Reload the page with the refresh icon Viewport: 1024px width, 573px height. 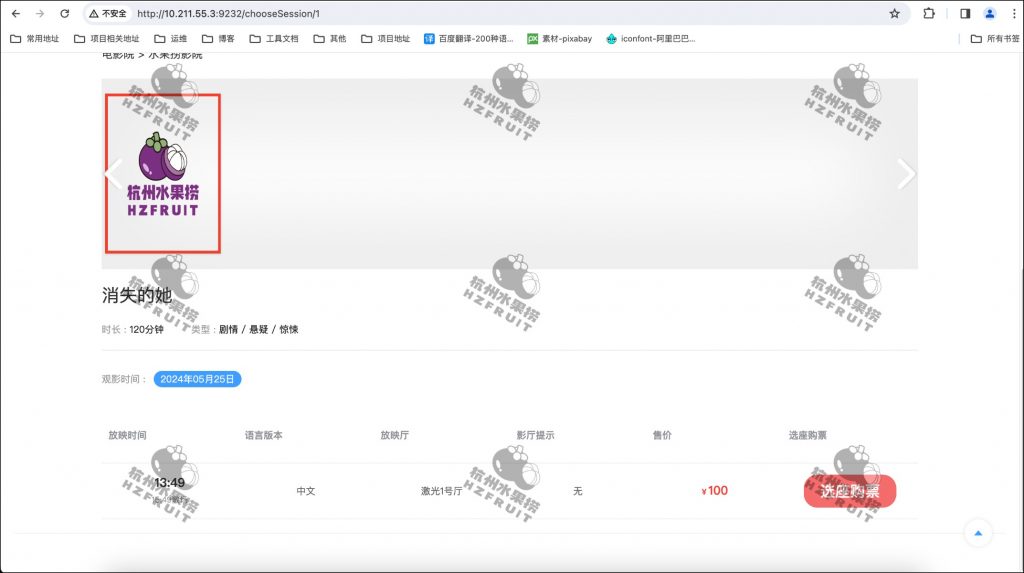pos(64,13)
